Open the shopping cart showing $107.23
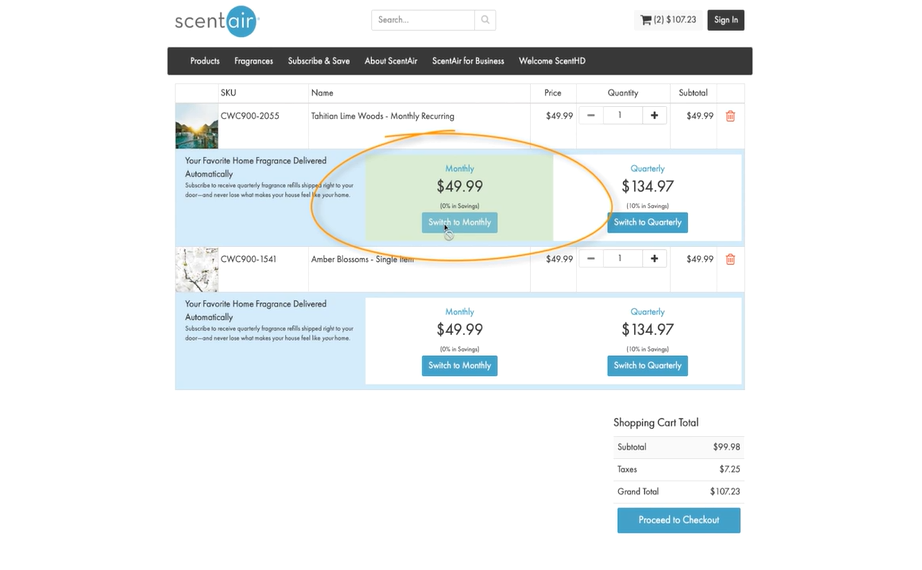This screenshot has width=922, height=570. 668,20
